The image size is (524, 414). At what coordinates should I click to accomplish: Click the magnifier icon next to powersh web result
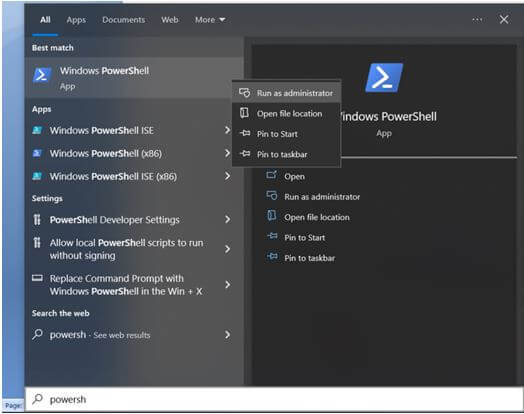[37, 334]
